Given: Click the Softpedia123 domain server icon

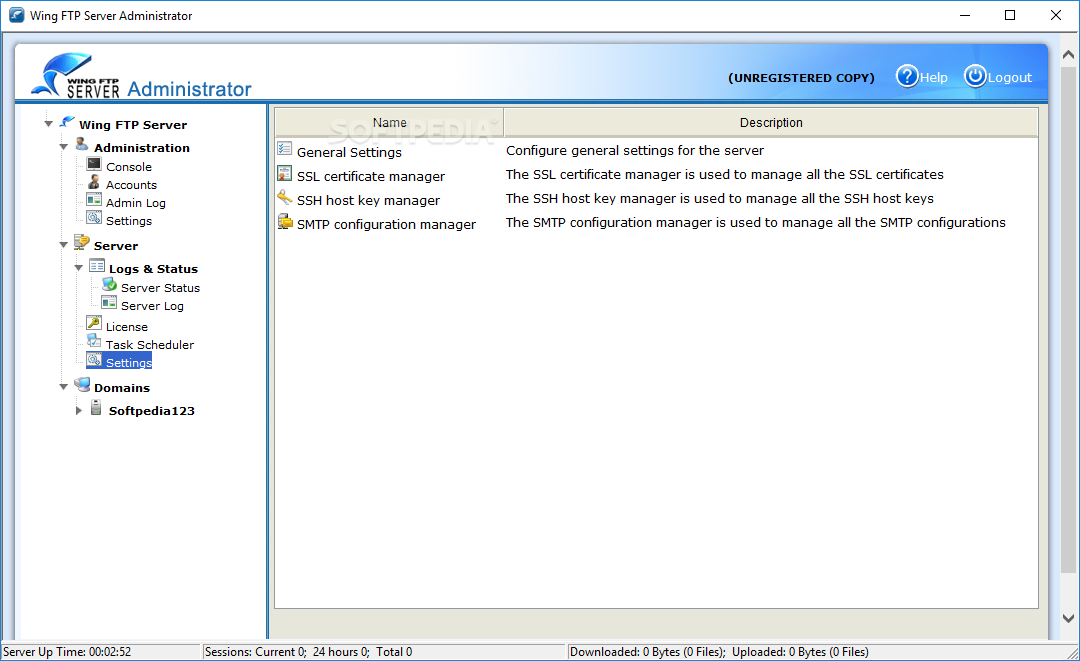Looking at the screenshot, I should pos(96,408).
